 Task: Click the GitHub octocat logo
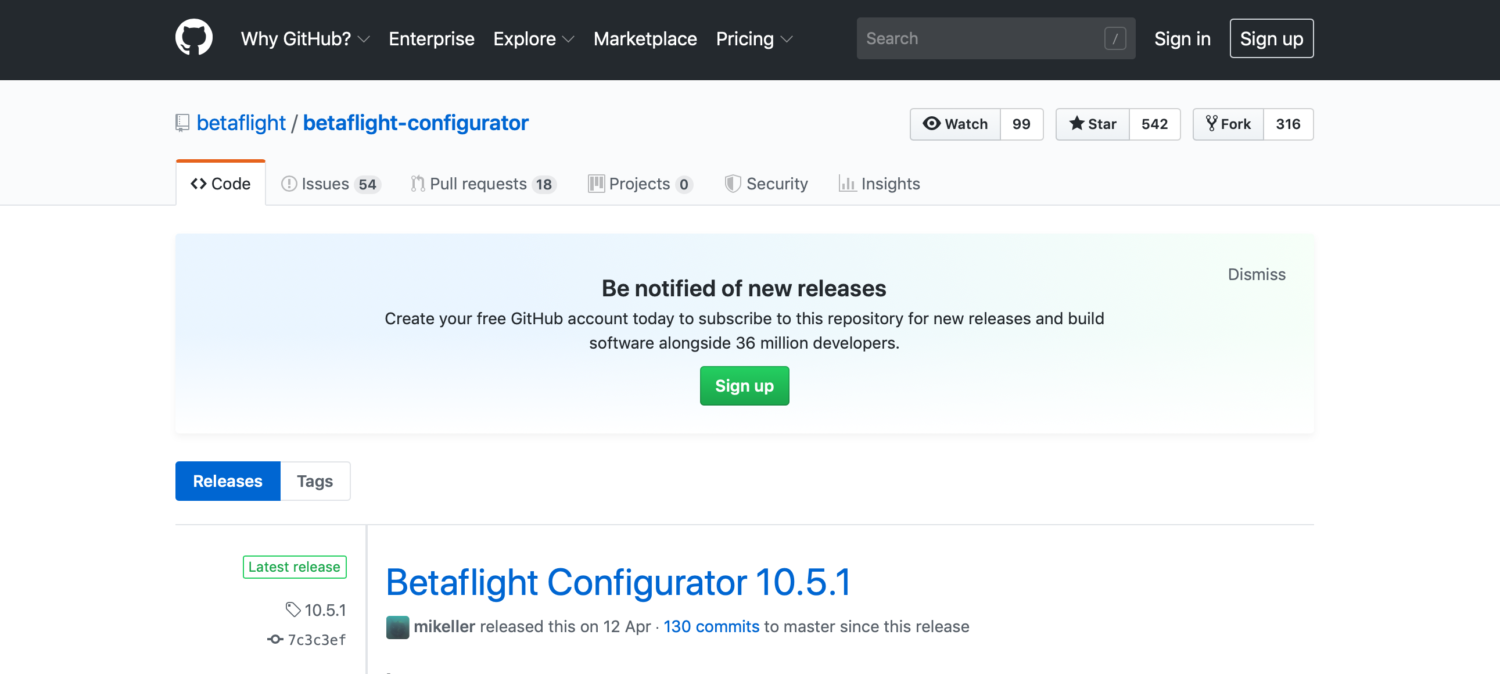coord(193,38)
